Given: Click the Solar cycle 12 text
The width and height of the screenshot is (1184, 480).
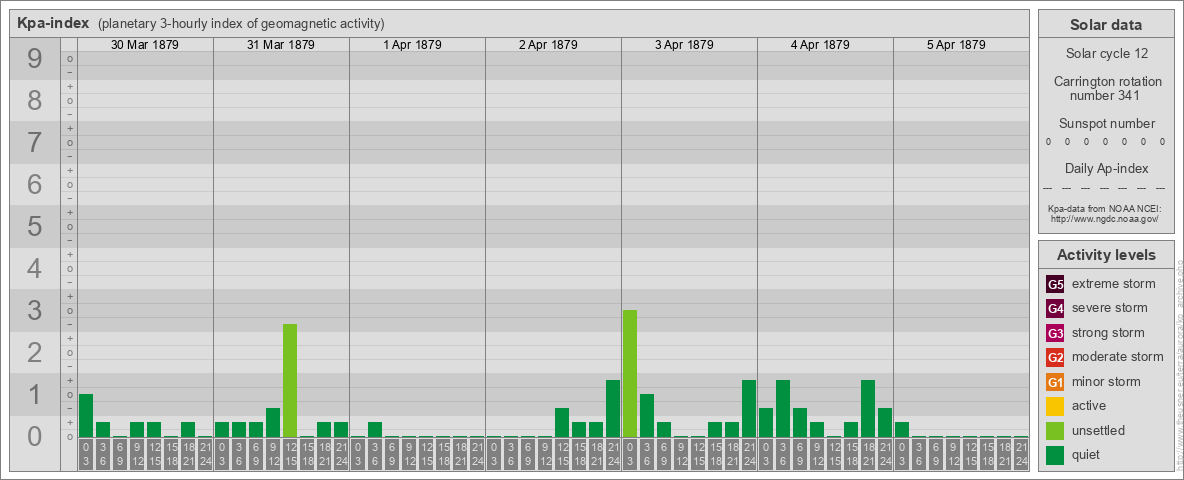Looking at the screenshot, I should (x=1106, y=54).
